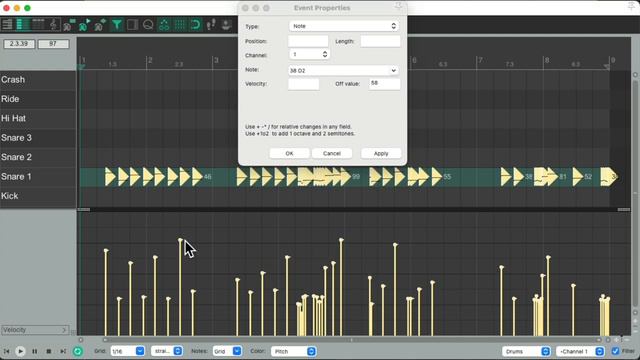Select the Snare 3 drum row

pos(38,138)
